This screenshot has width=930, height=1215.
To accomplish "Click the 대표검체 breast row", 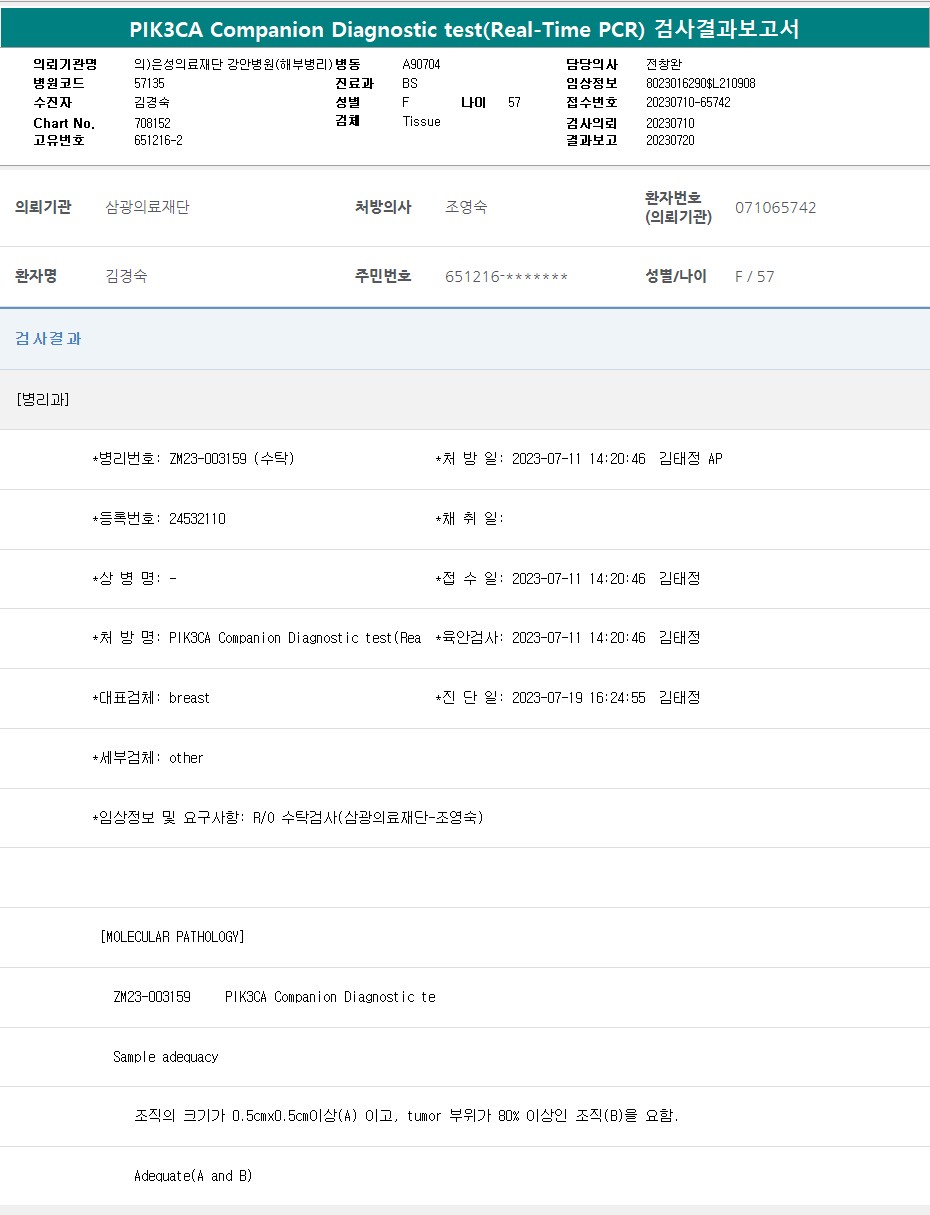I will [x=151, y=698].
